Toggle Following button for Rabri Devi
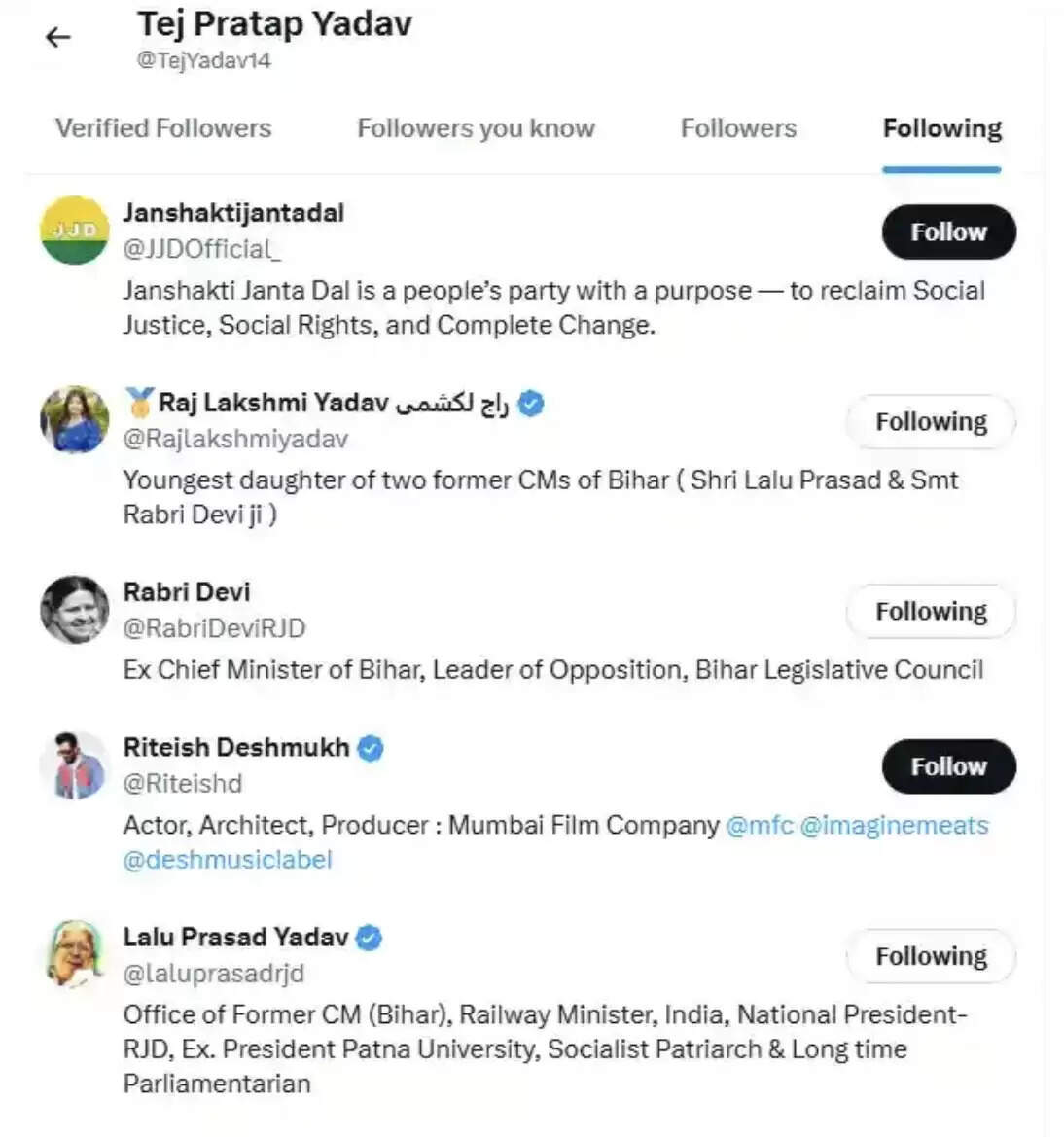Screen dimensions: 1064x1137 (931, 612)
